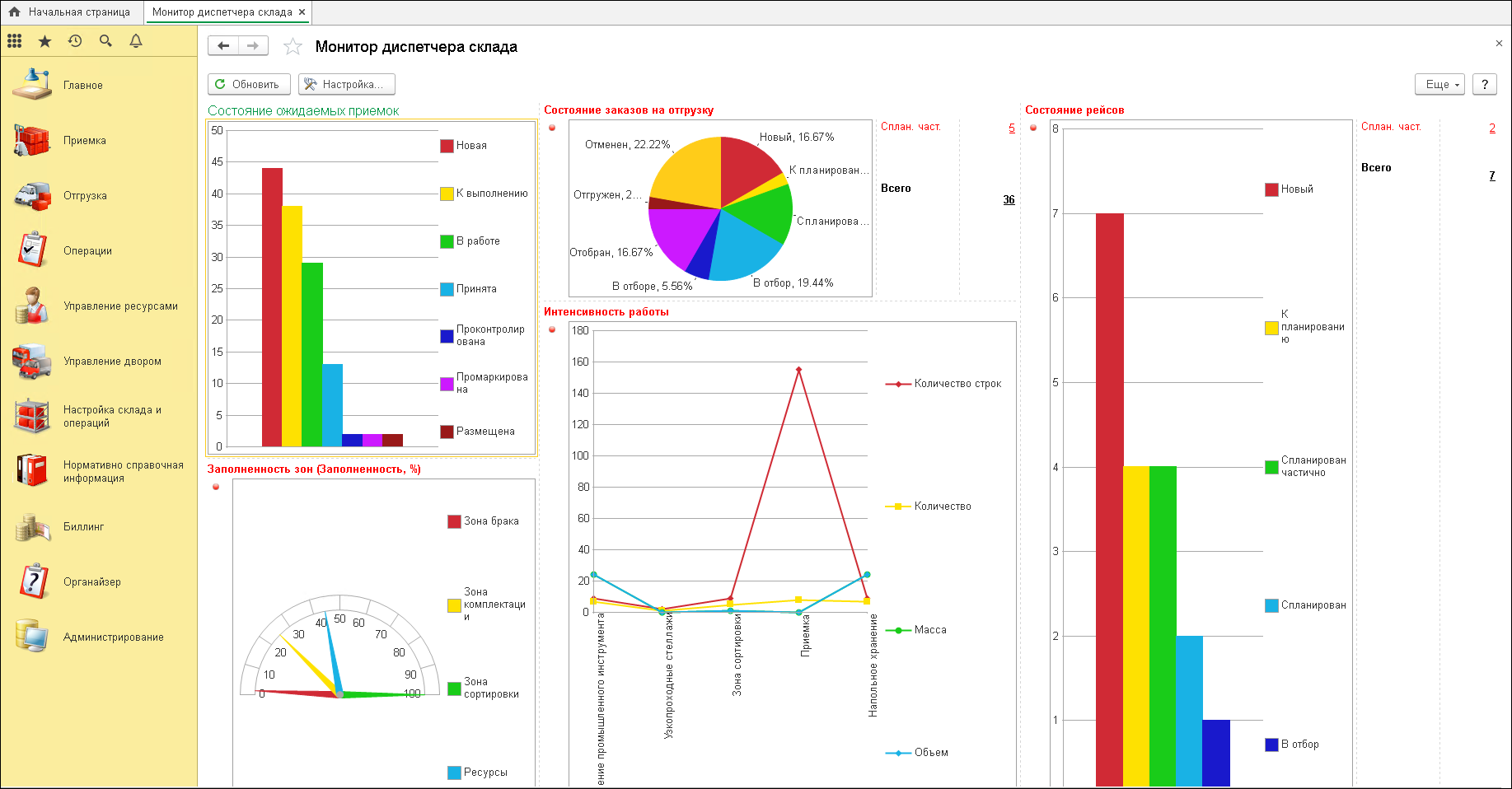Click the Управление двором truck icon
Screen dimensions: 1512x789
tap(32, 362)
